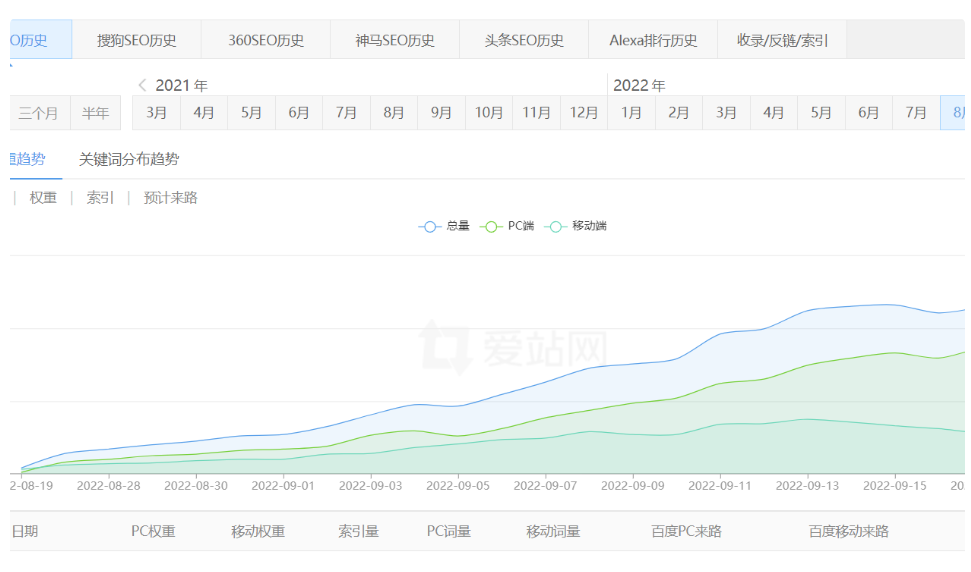Switch to the 360SEO历史 tab
The height and width of the screenshot is (572, 971).
pos(266,40)
